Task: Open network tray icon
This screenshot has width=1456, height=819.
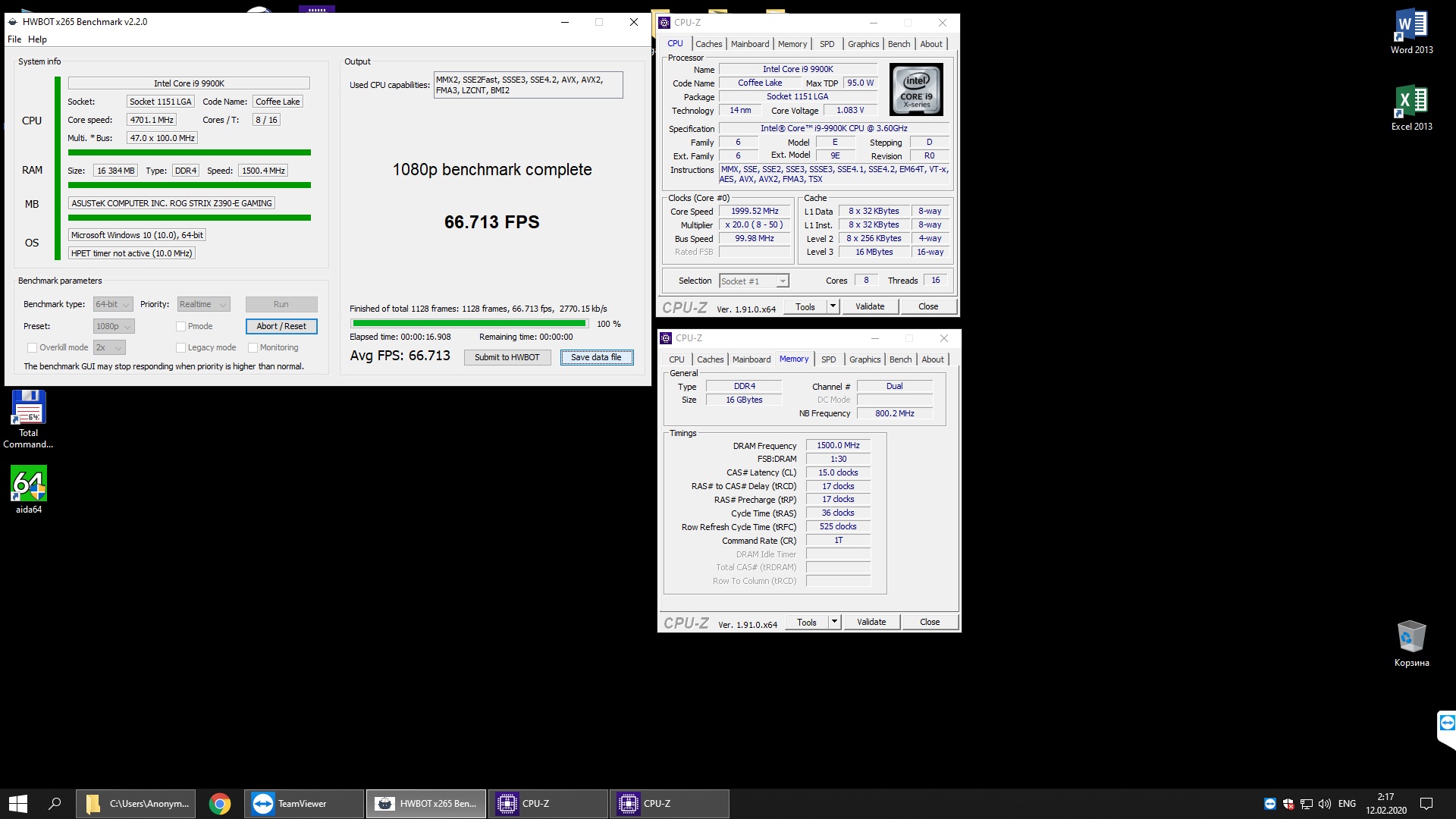Action: tap(1307, 804)
